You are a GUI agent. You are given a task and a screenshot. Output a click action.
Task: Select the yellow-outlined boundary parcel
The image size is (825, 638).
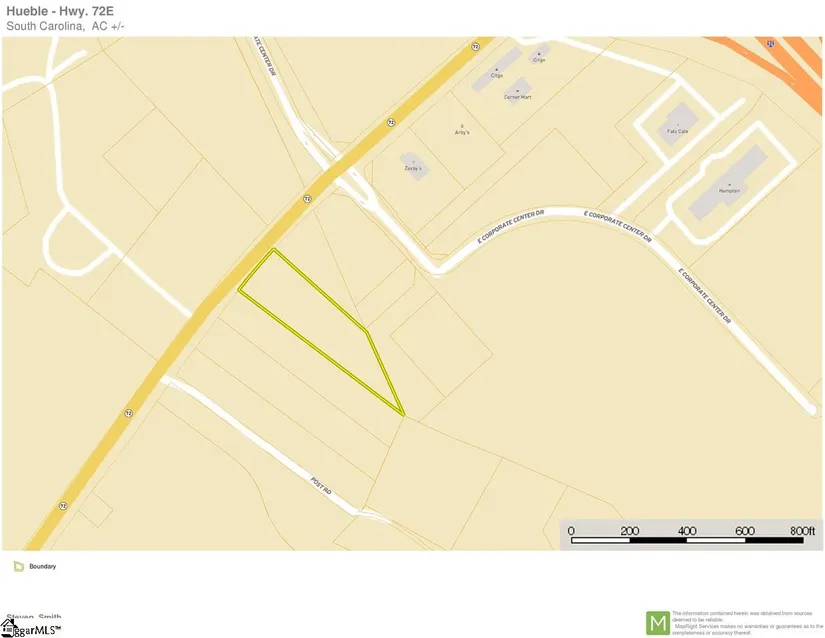coord(321,321)
